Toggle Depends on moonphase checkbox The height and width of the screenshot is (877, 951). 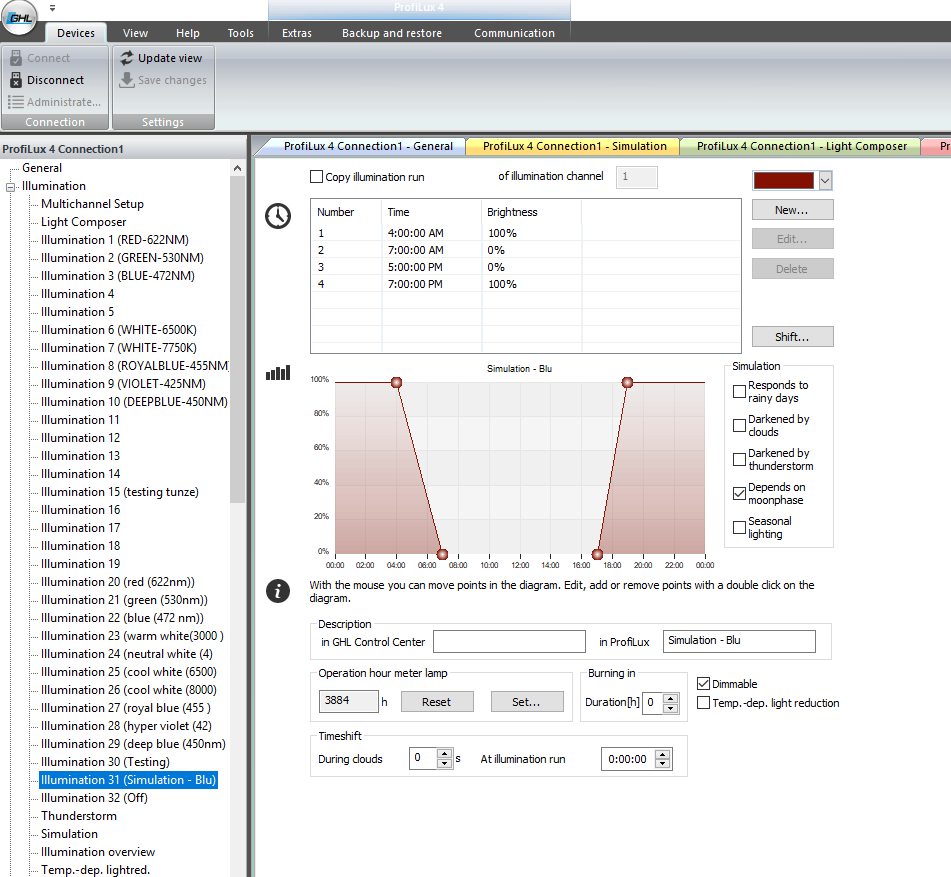point(739,493)
